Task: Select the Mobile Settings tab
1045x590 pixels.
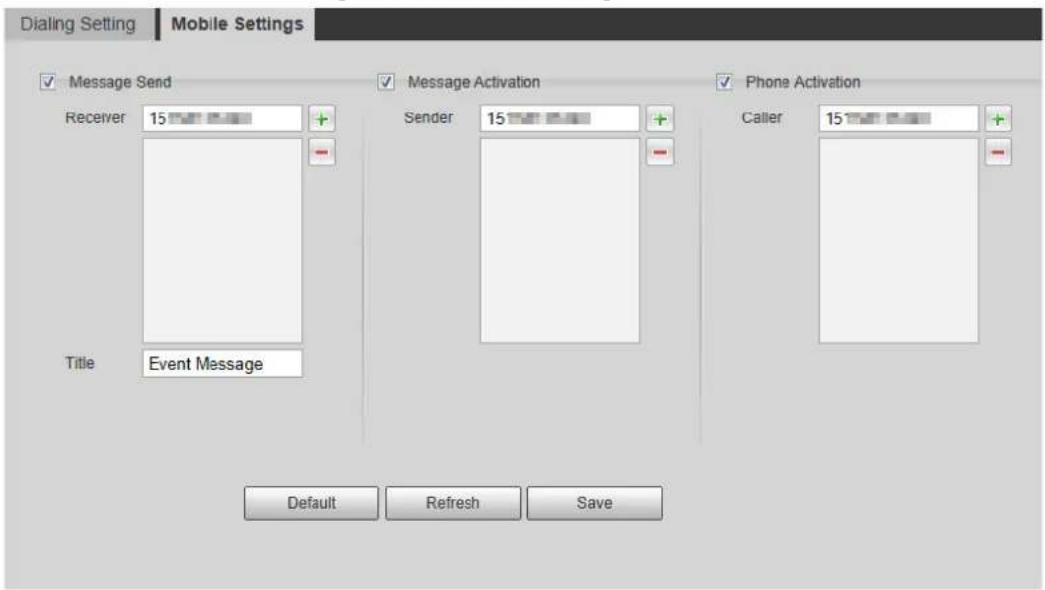Action: coord(237,25)
